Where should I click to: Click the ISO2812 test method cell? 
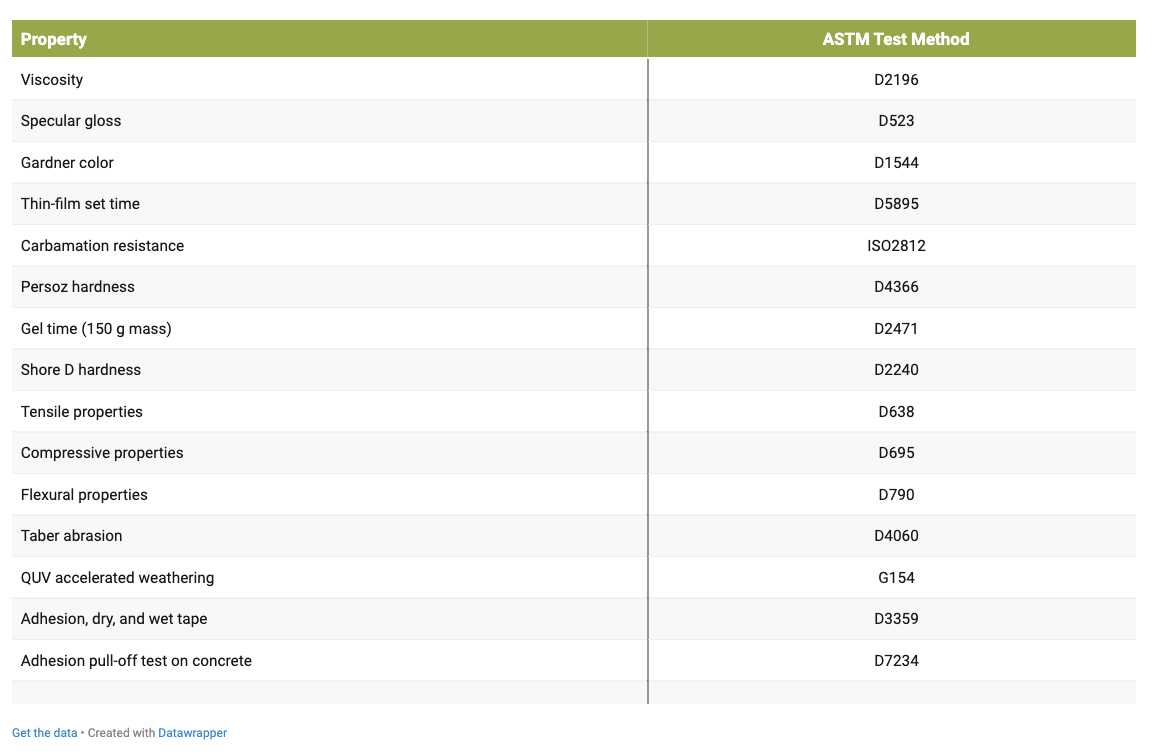tap(896, 246)
